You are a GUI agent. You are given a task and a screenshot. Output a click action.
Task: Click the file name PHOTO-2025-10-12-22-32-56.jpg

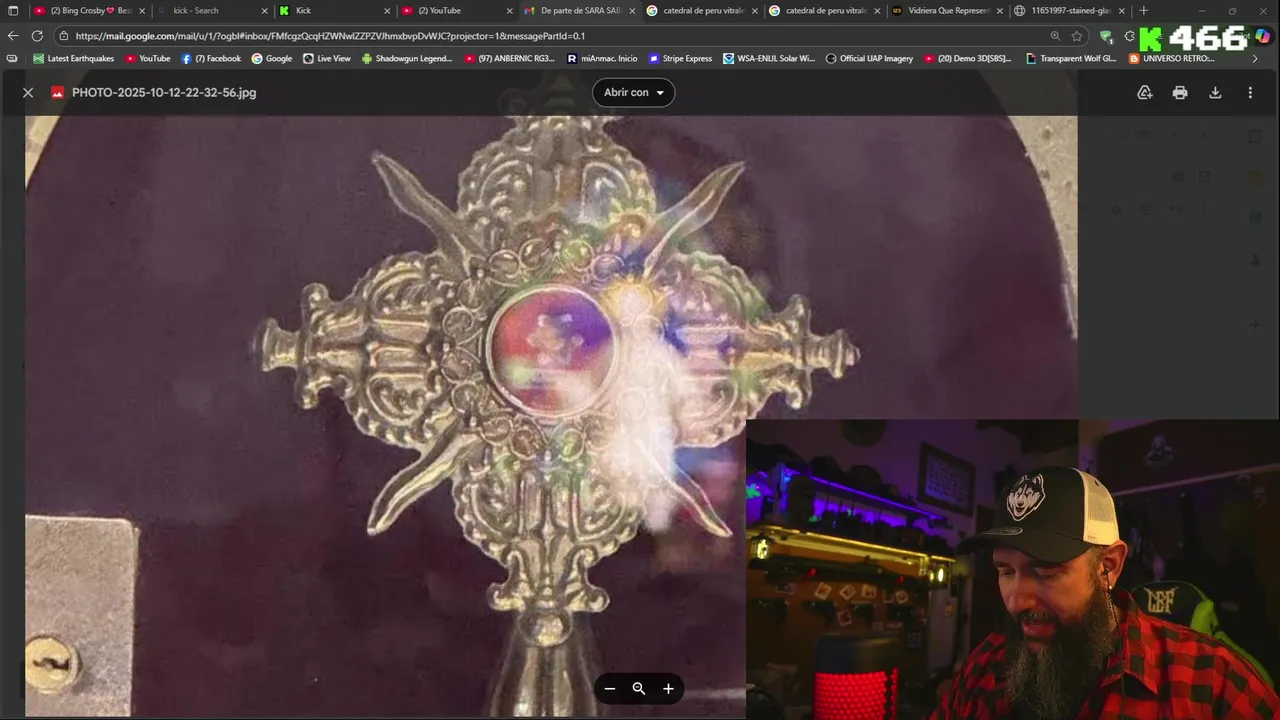pyautogui.click(x=164, y=92)
